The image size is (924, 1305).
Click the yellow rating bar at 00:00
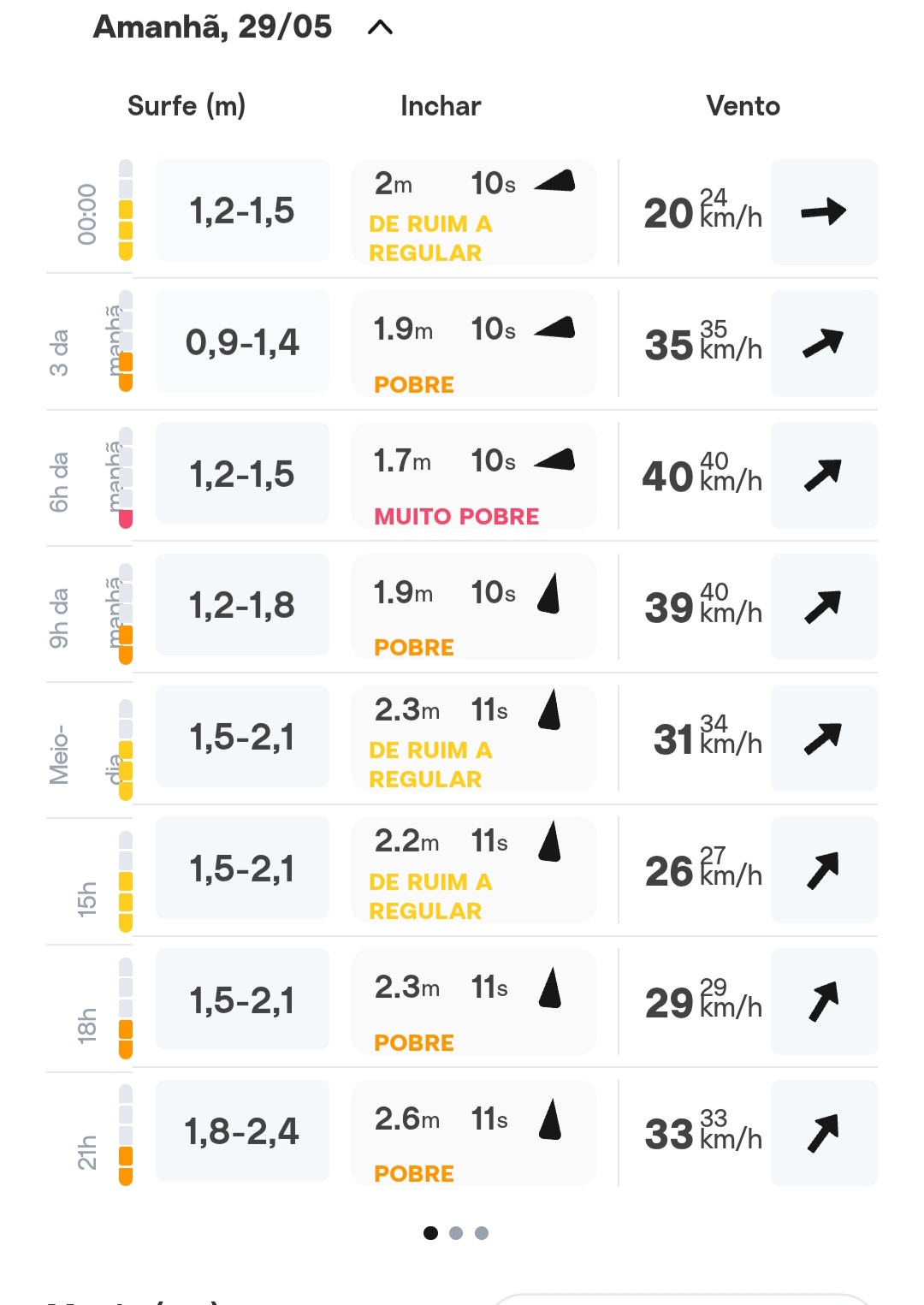pyautogui.click(x=126, y=229)
